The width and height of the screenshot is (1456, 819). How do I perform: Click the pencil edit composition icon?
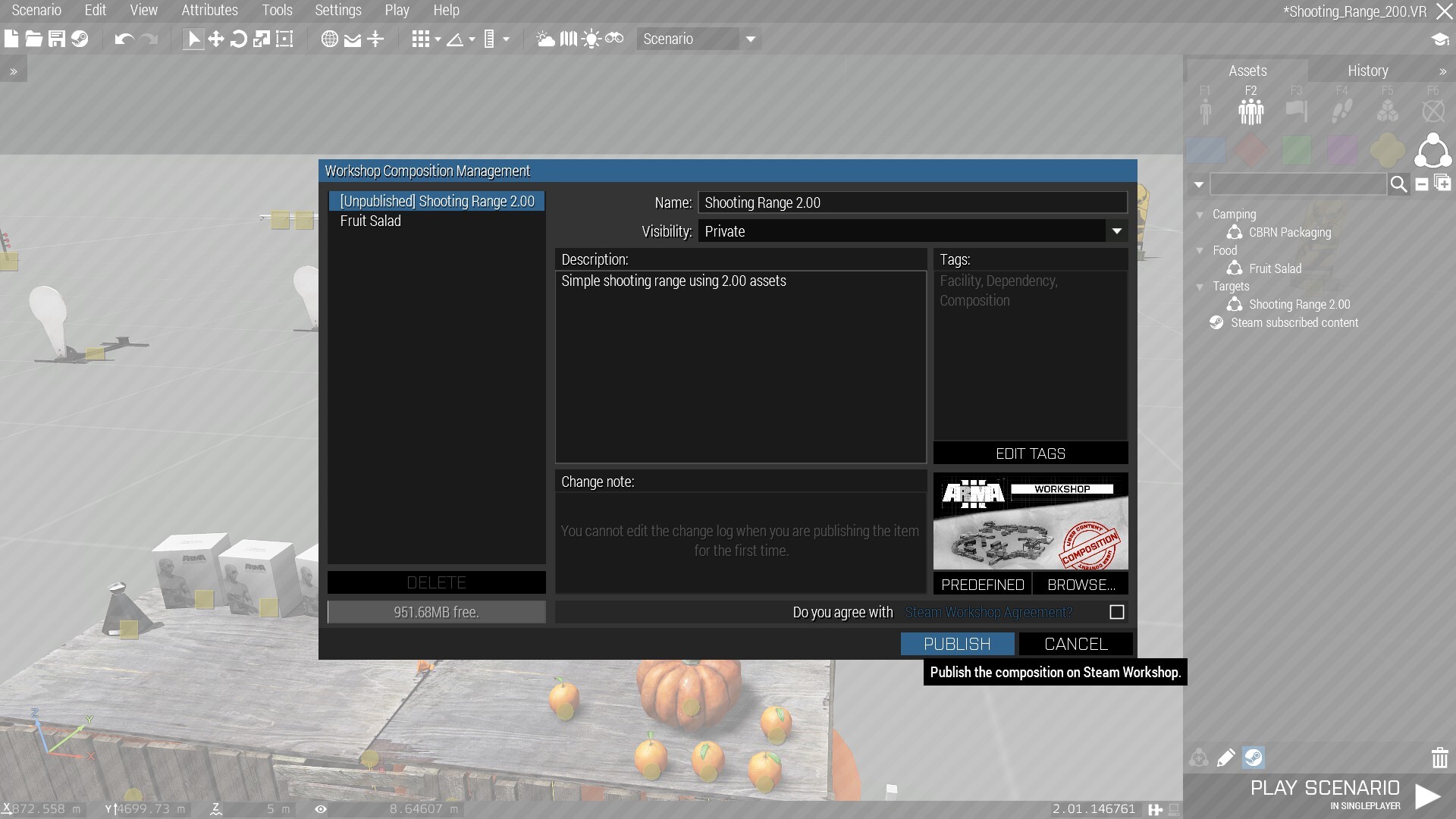pos(1225,758)
